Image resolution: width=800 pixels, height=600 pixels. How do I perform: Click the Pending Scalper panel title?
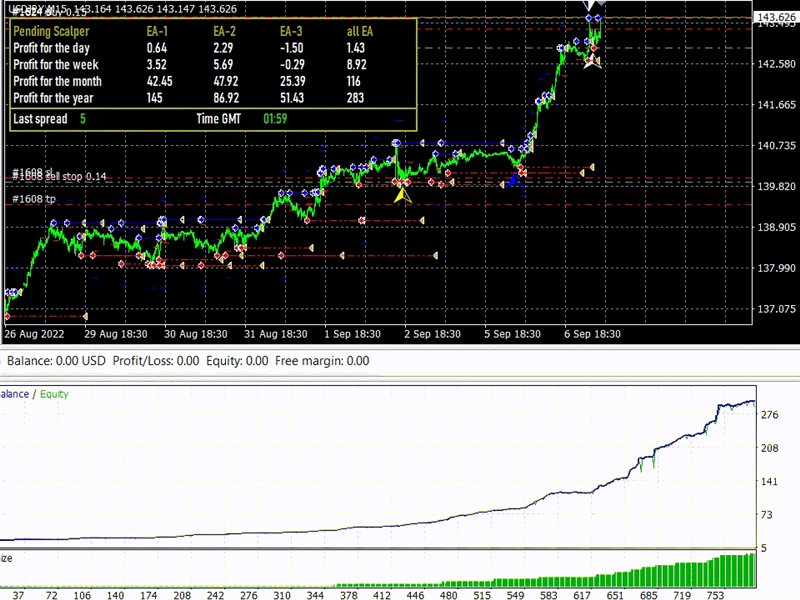click(x=51, y=31)
